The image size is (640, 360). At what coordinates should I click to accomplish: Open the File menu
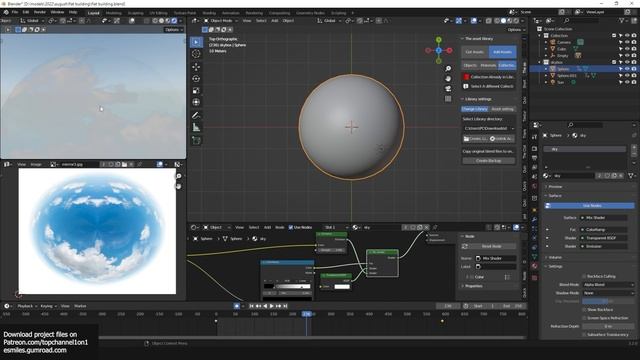[15, 12]
